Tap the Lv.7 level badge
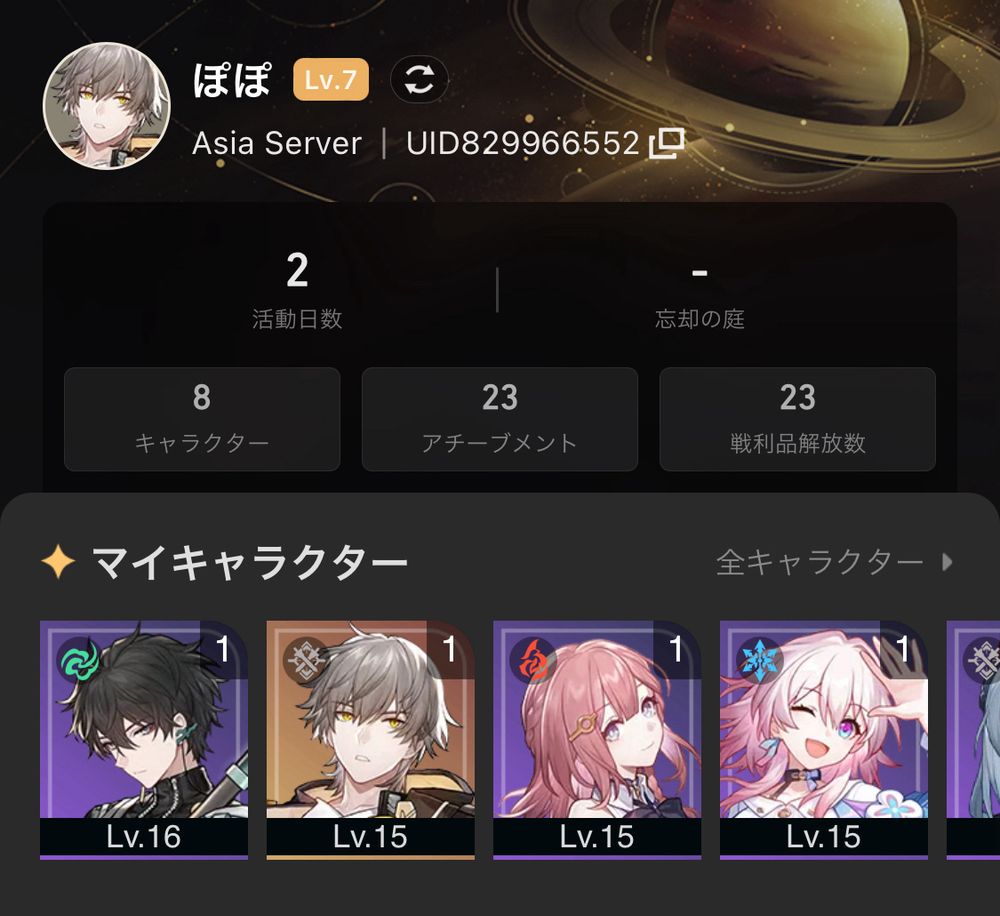This screenshot has width=1000, height=916. coord(331,80)
